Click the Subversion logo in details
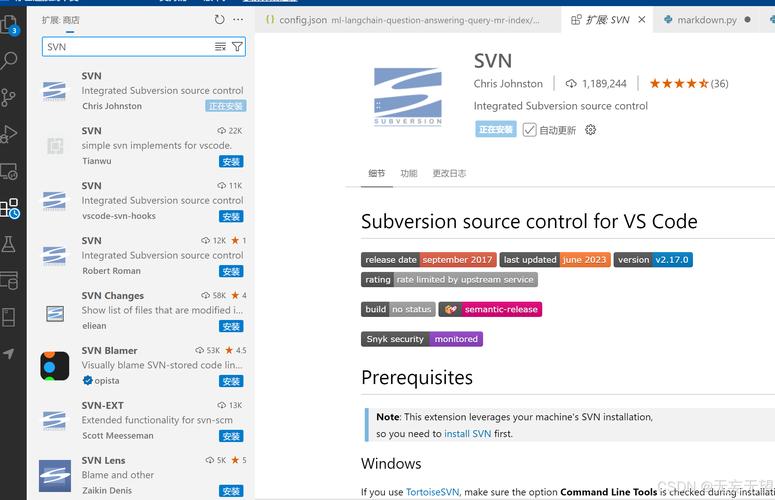 (x=408, y=96)
